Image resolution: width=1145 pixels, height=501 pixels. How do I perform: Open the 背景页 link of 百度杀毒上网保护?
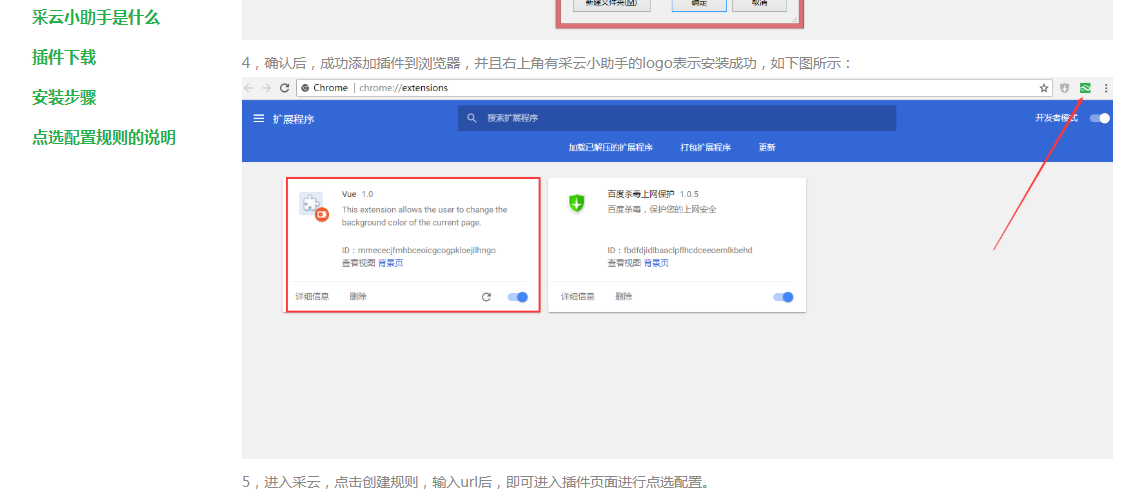click(656, 263)
